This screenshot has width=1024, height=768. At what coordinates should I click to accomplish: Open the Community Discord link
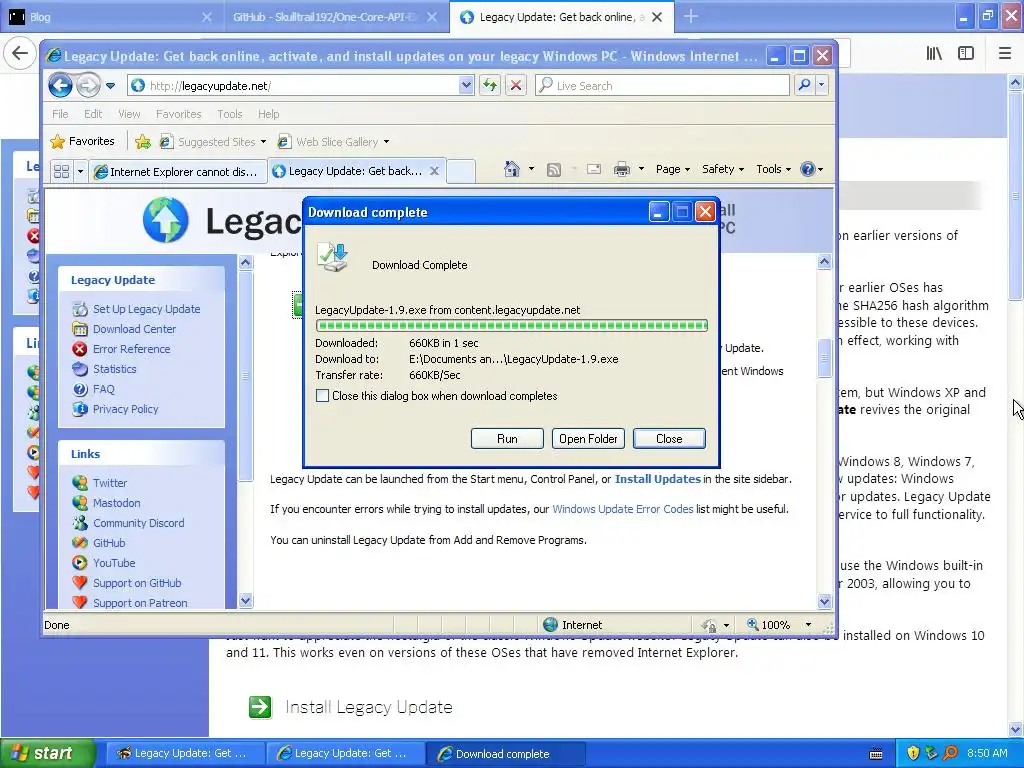tap(138, 523)
